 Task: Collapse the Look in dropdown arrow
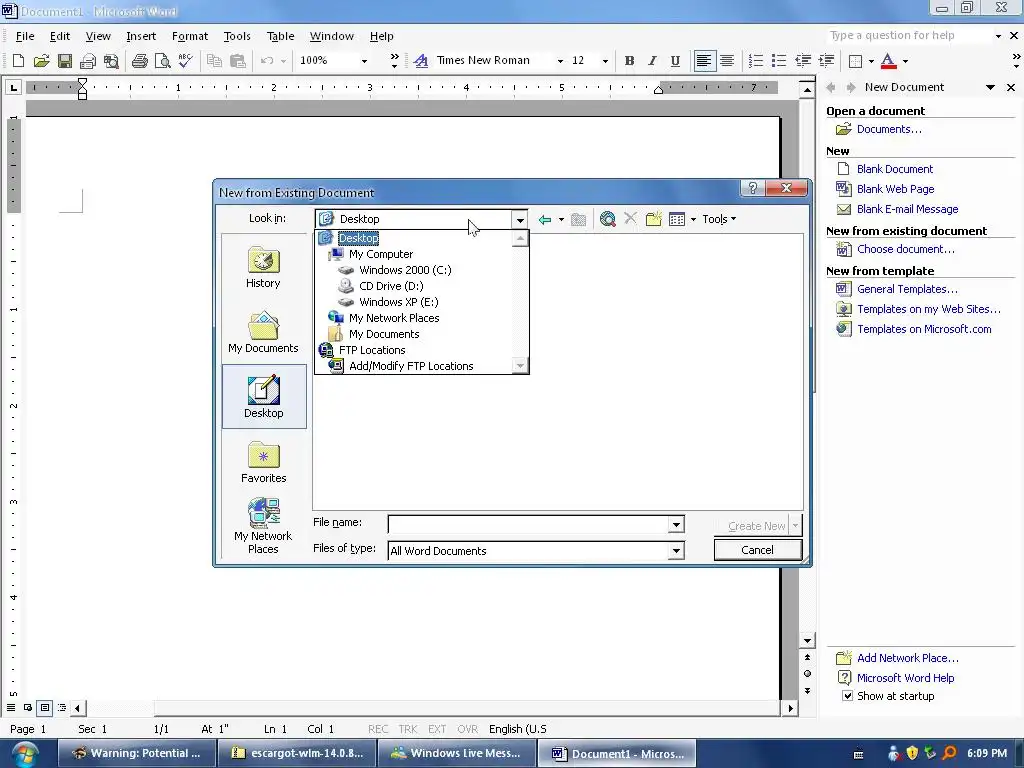(x=520, y=219)
